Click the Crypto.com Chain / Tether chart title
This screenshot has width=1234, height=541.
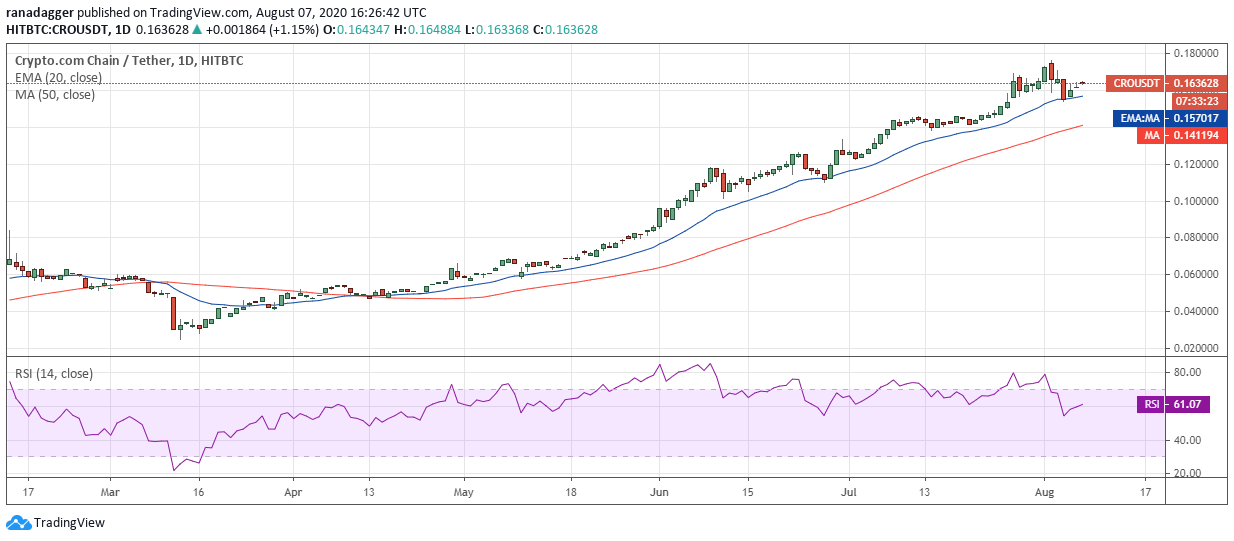point(129,61)
